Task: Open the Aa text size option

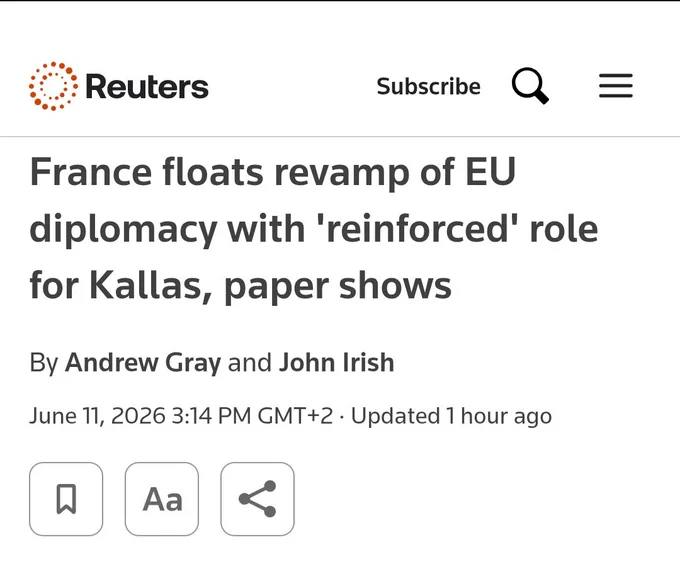Action: [162, 499]
